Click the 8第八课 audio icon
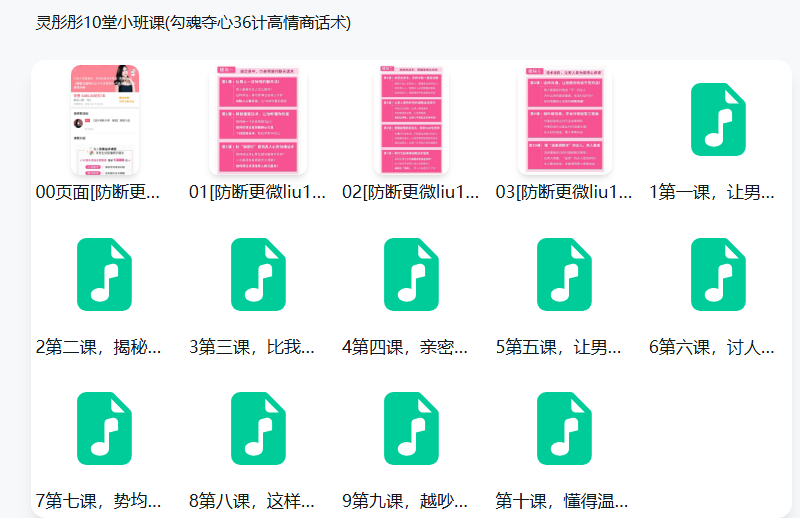 tap(258, 428)
